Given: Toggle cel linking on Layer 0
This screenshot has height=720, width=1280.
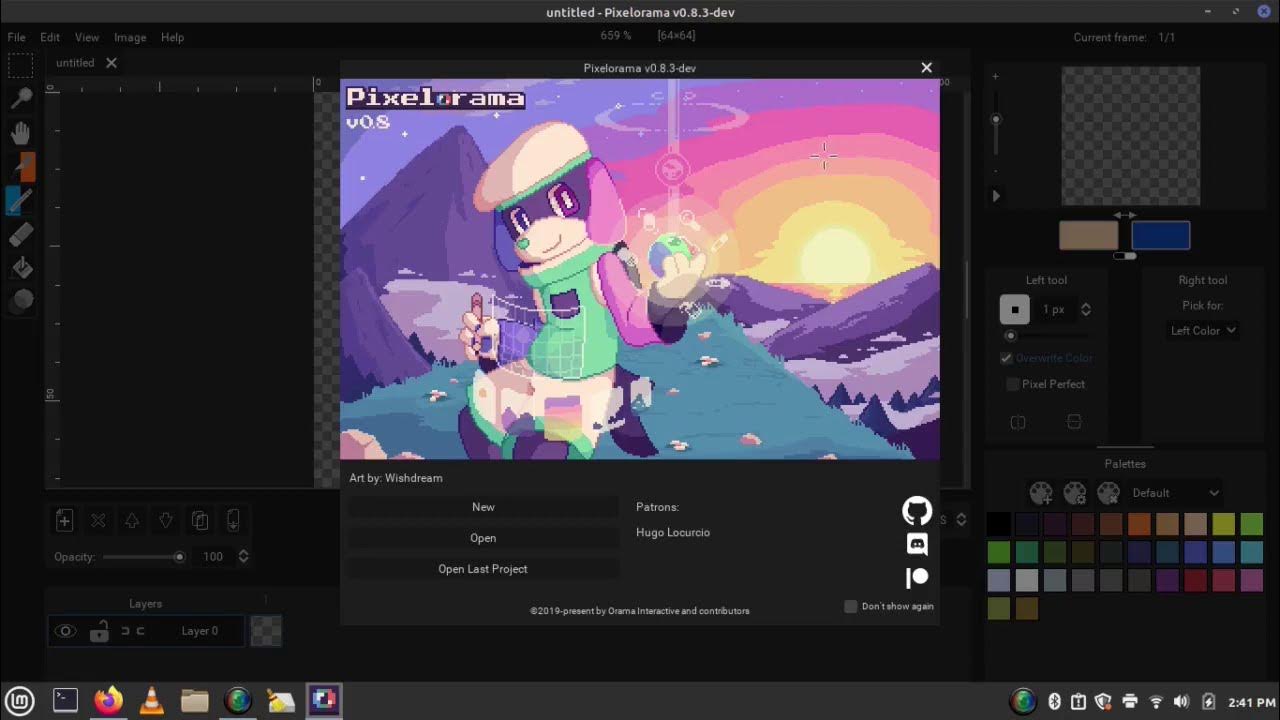Looking at the screenshot, I should point(133,631).
